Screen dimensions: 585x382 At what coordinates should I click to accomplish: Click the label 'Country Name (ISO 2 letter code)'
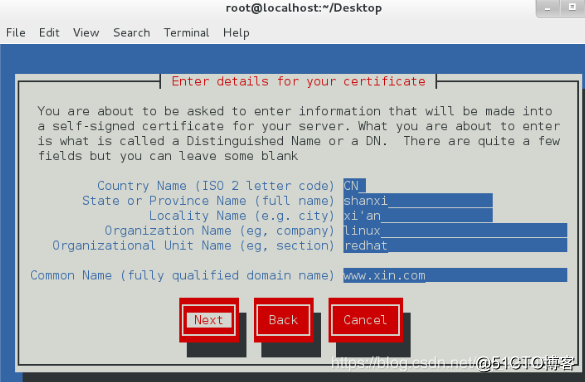(216, 186)
